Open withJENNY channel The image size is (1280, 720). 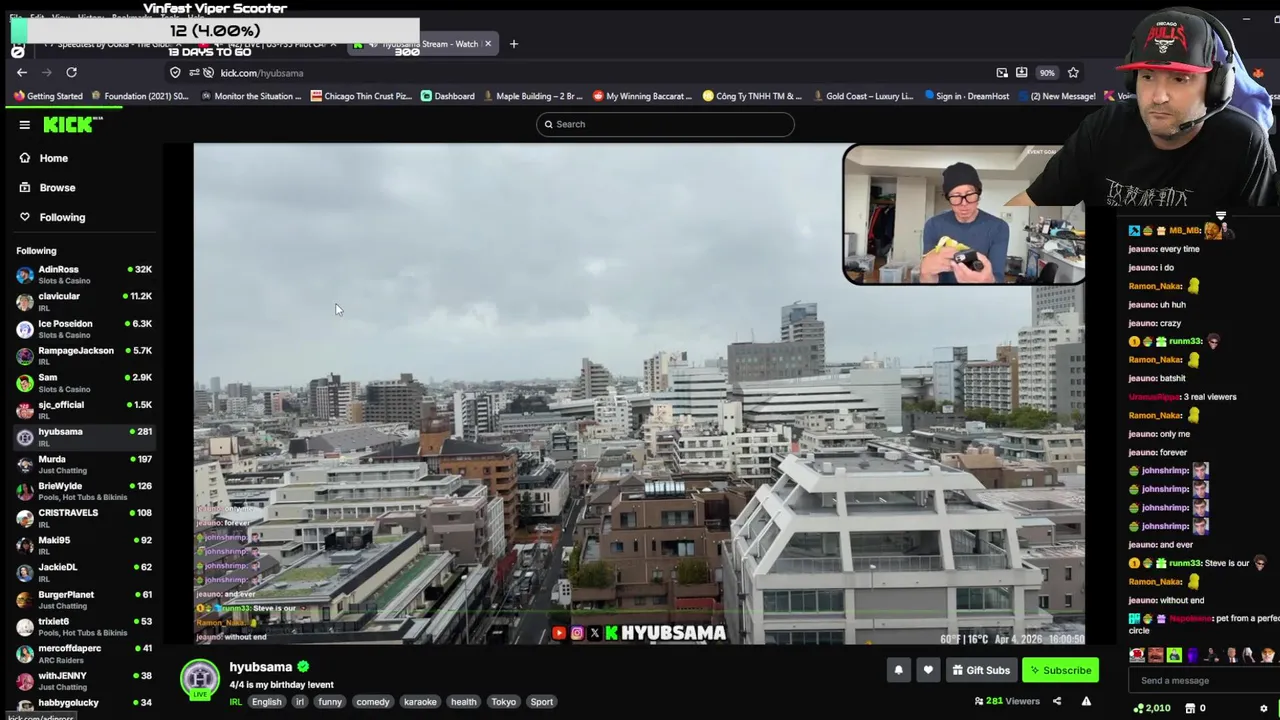(84, 680)
